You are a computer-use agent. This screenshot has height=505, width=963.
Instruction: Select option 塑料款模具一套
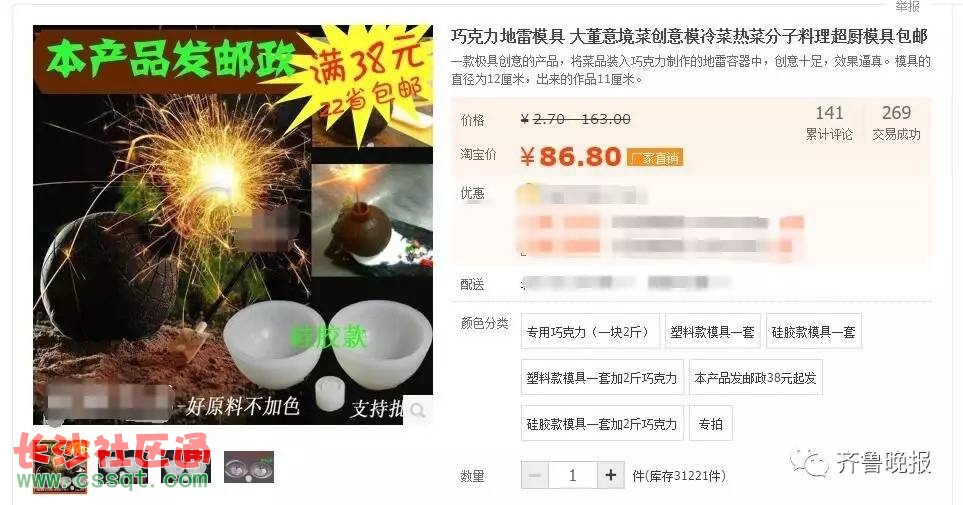[x=712, y=332]
